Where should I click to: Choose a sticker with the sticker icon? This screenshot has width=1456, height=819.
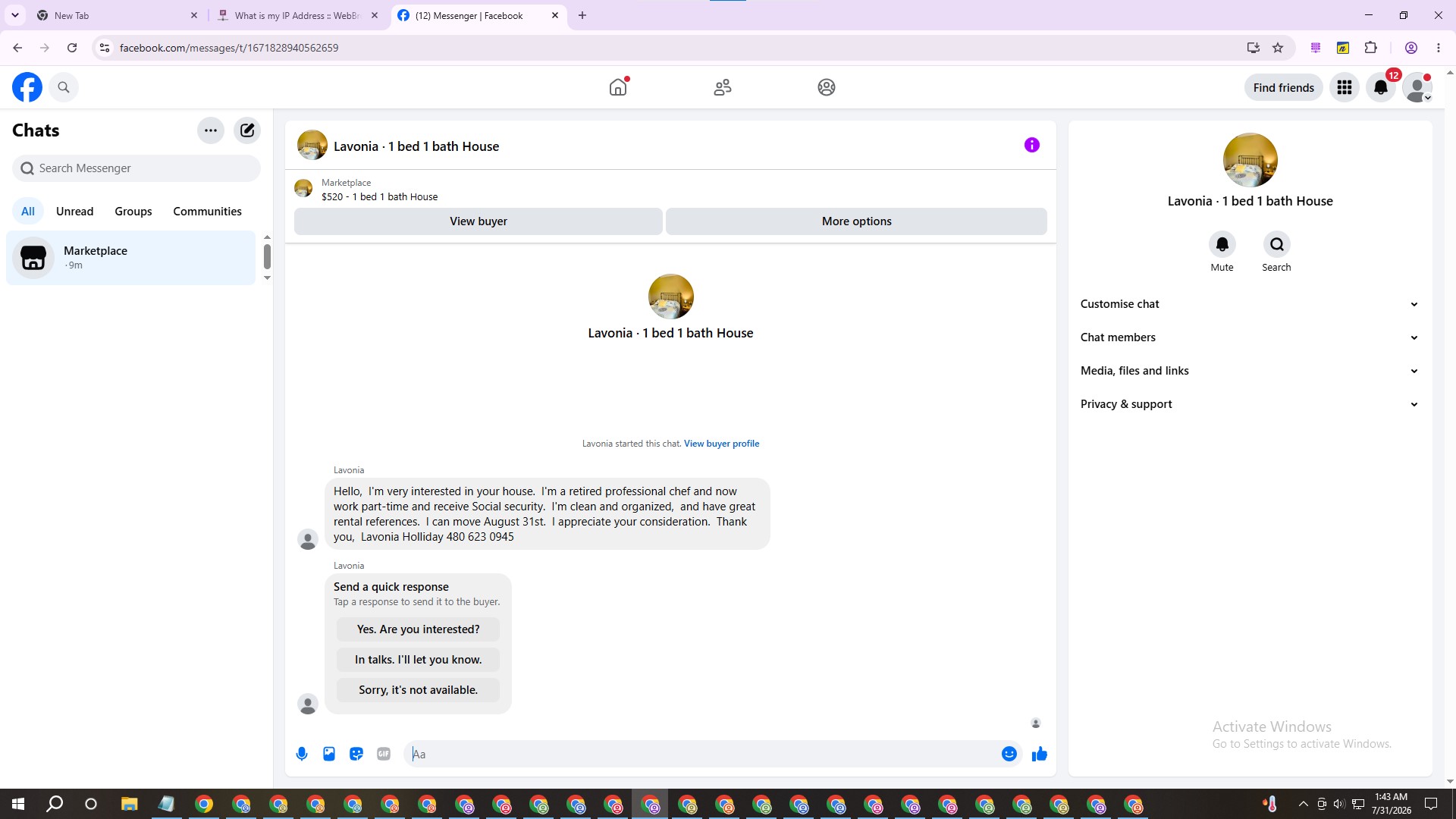click(x=356, y=754)
